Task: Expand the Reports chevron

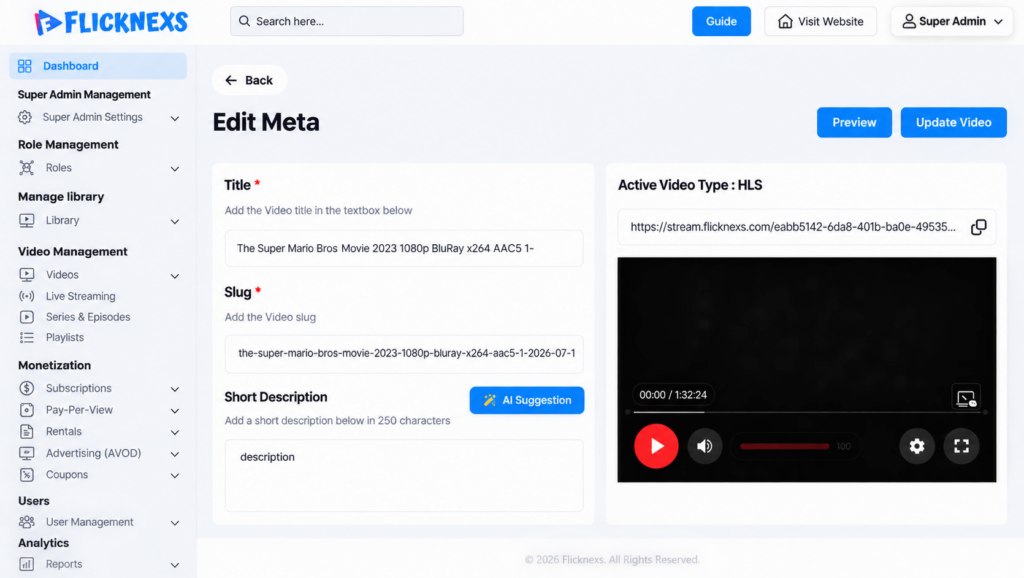Action: point(175,565)
